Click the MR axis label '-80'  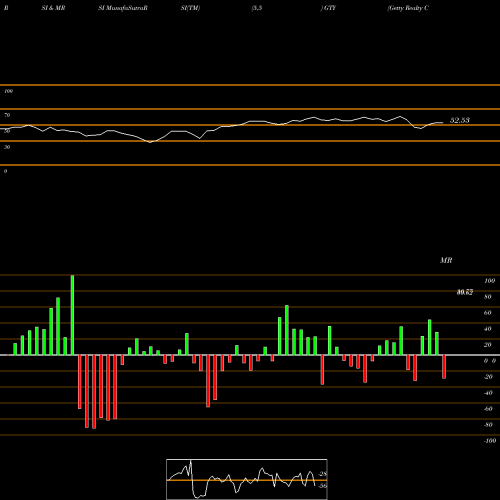tap(488, 425)
